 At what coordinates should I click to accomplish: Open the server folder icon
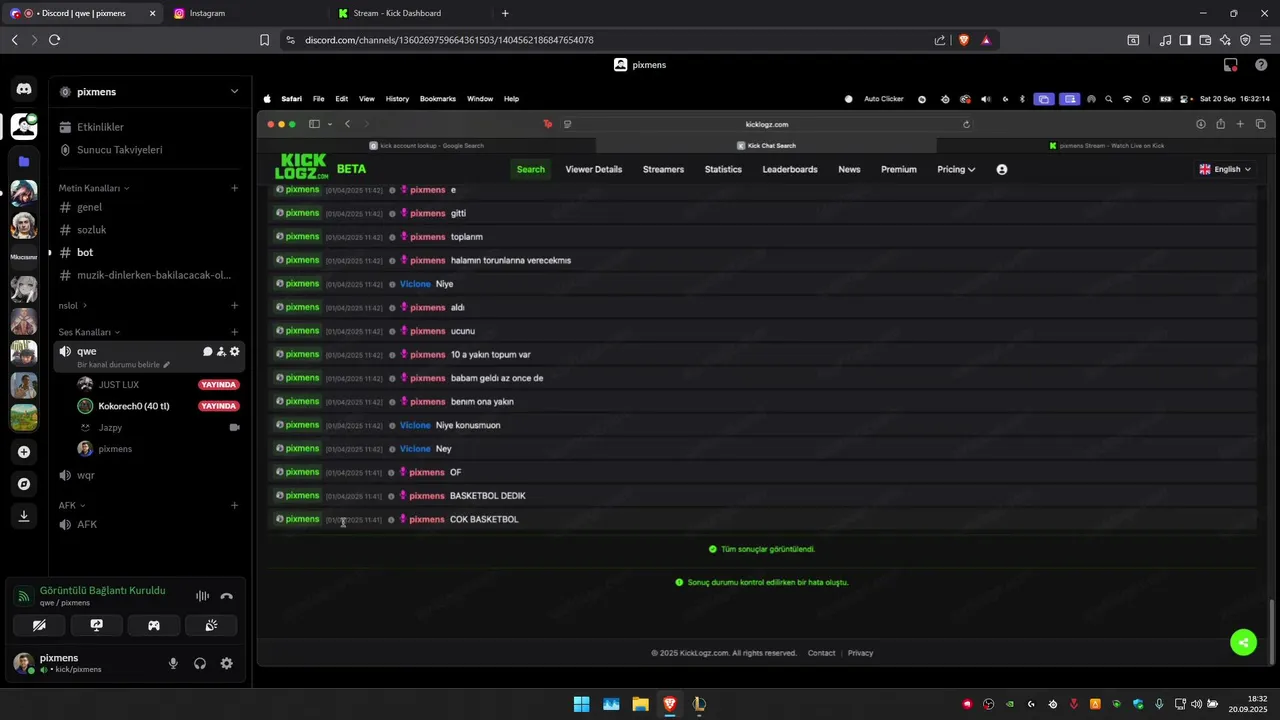point(24,161)
